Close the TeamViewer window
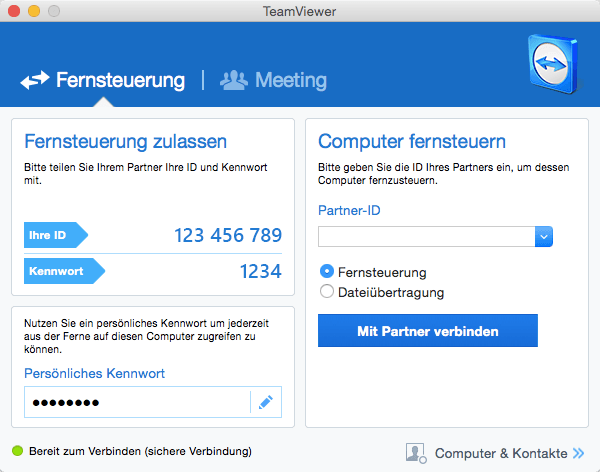Viewport: 600px width, 472px height. (x=14, y=11)
